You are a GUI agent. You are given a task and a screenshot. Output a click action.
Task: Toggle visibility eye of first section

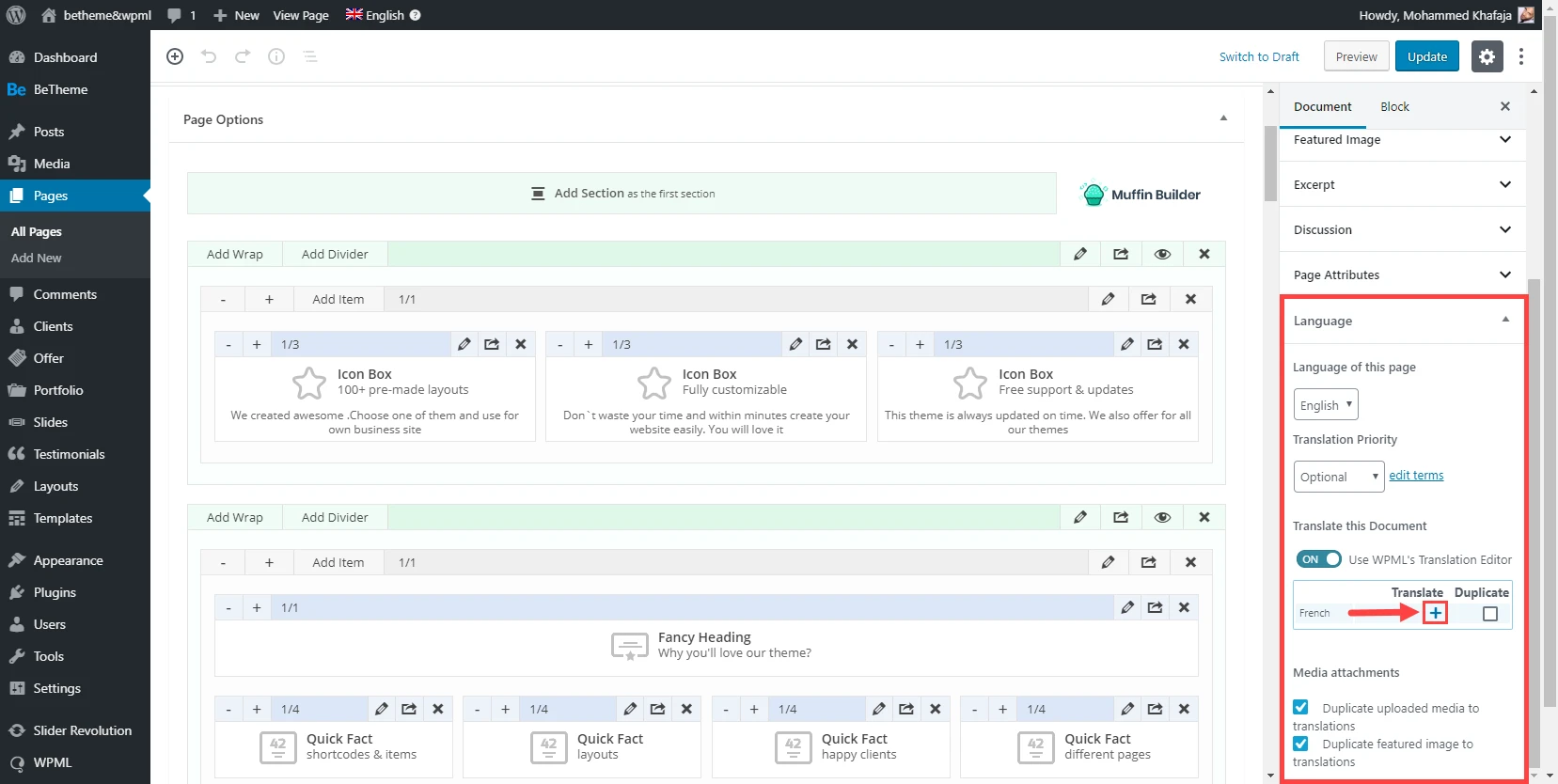(1162, 254)
